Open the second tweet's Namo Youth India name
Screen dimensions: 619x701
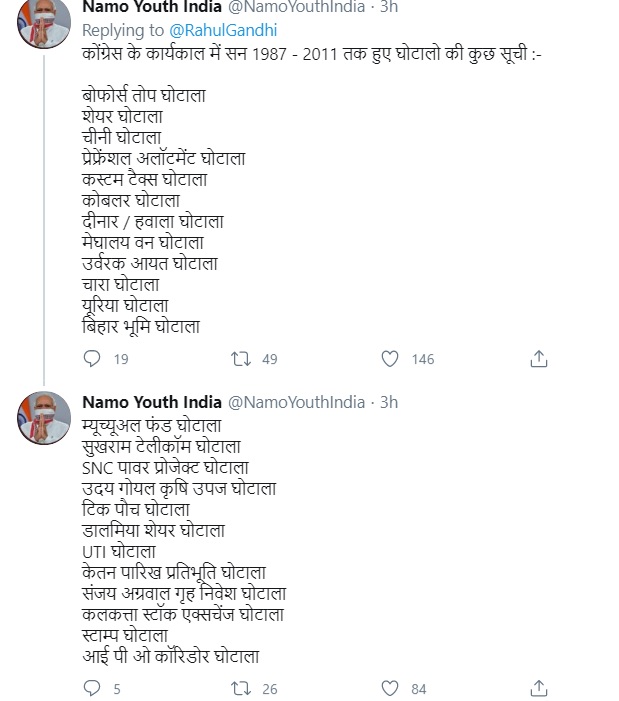click(152, 402)
